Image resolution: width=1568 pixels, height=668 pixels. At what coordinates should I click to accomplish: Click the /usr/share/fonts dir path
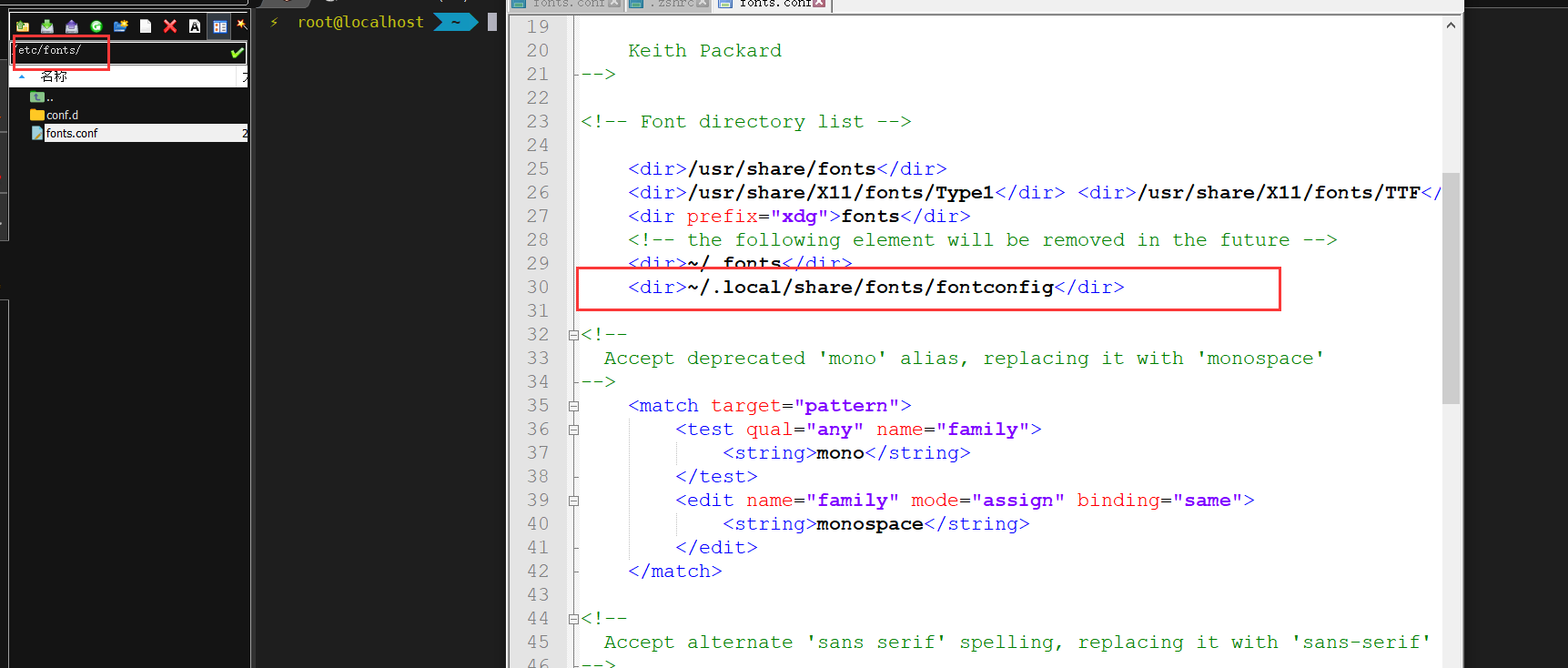click(782, 169)
